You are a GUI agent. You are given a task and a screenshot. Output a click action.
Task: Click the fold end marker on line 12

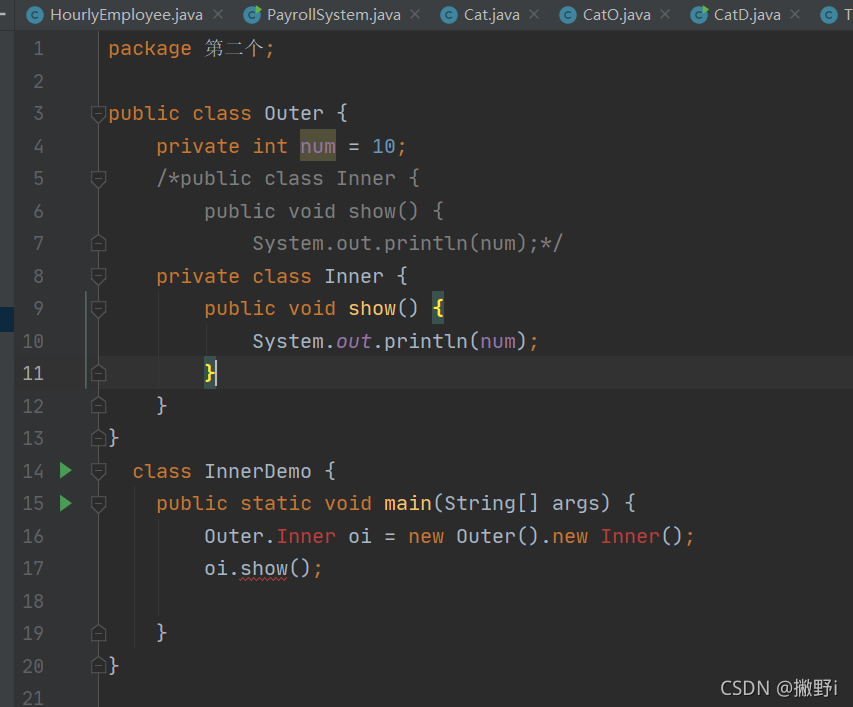tap(98, 405)
